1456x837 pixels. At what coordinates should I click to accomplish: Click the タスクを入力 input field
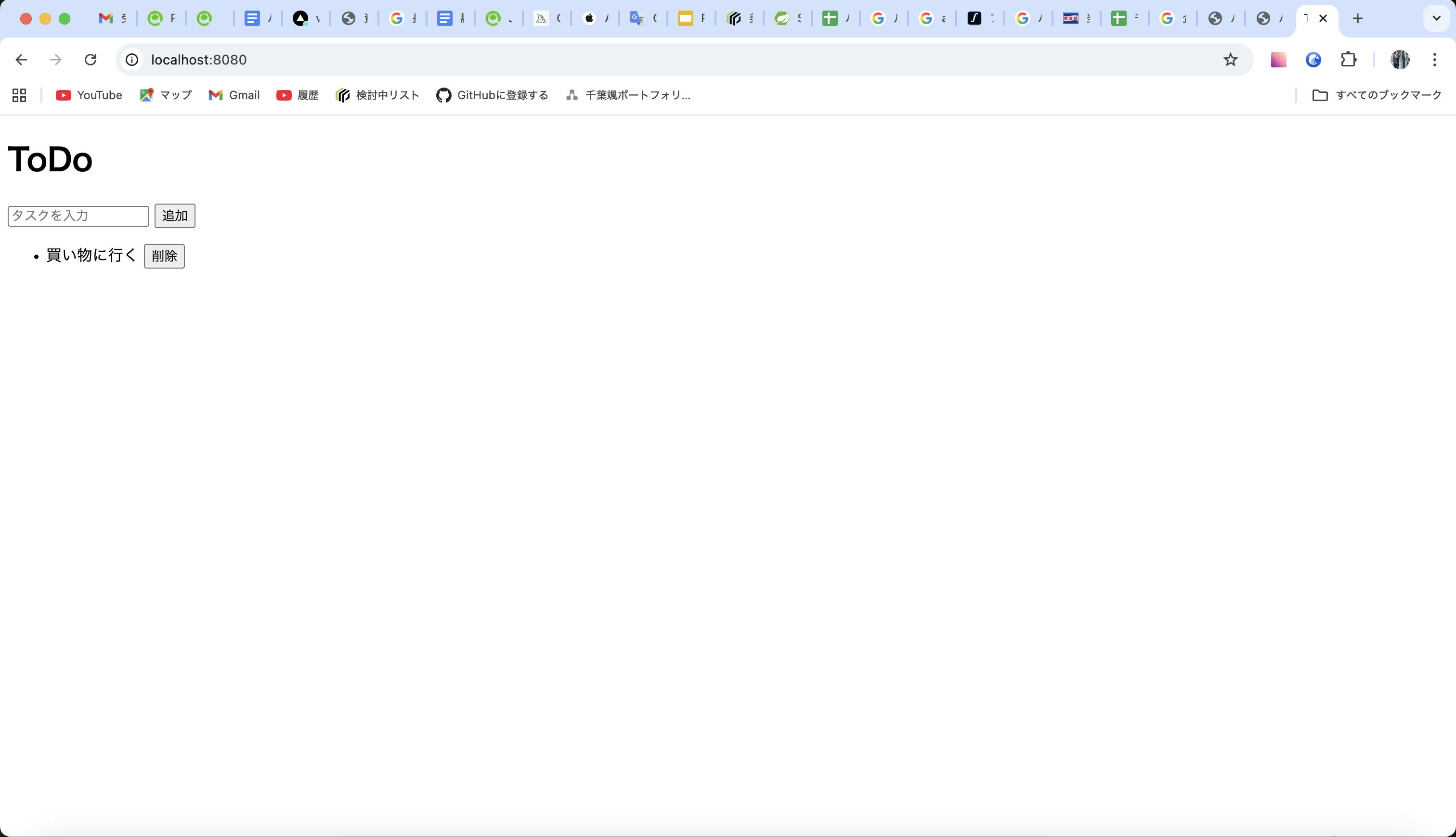click(x=78, y=216)
